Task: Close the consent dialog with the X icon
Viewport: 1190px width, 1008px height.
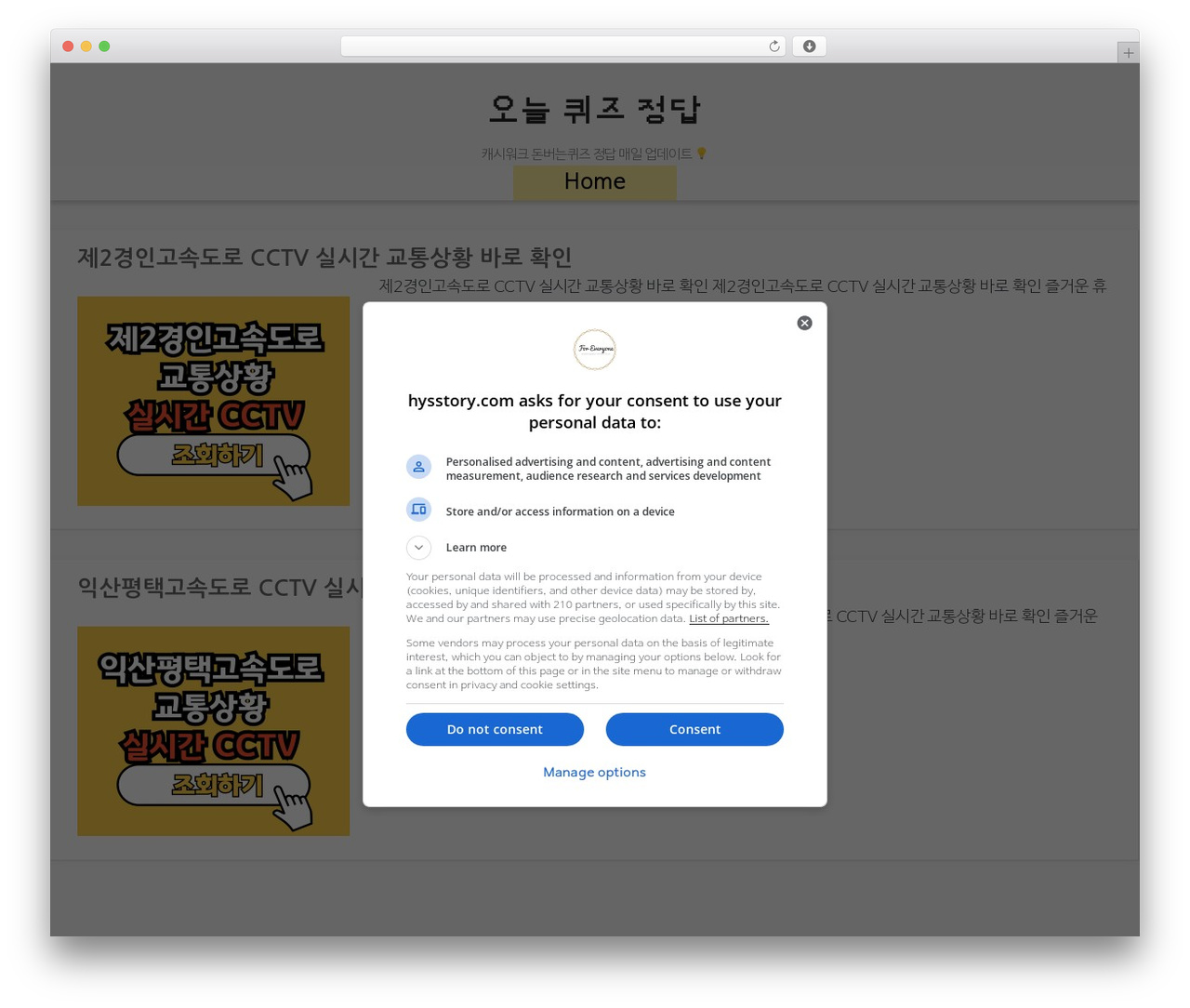Action: click(804, 323)
